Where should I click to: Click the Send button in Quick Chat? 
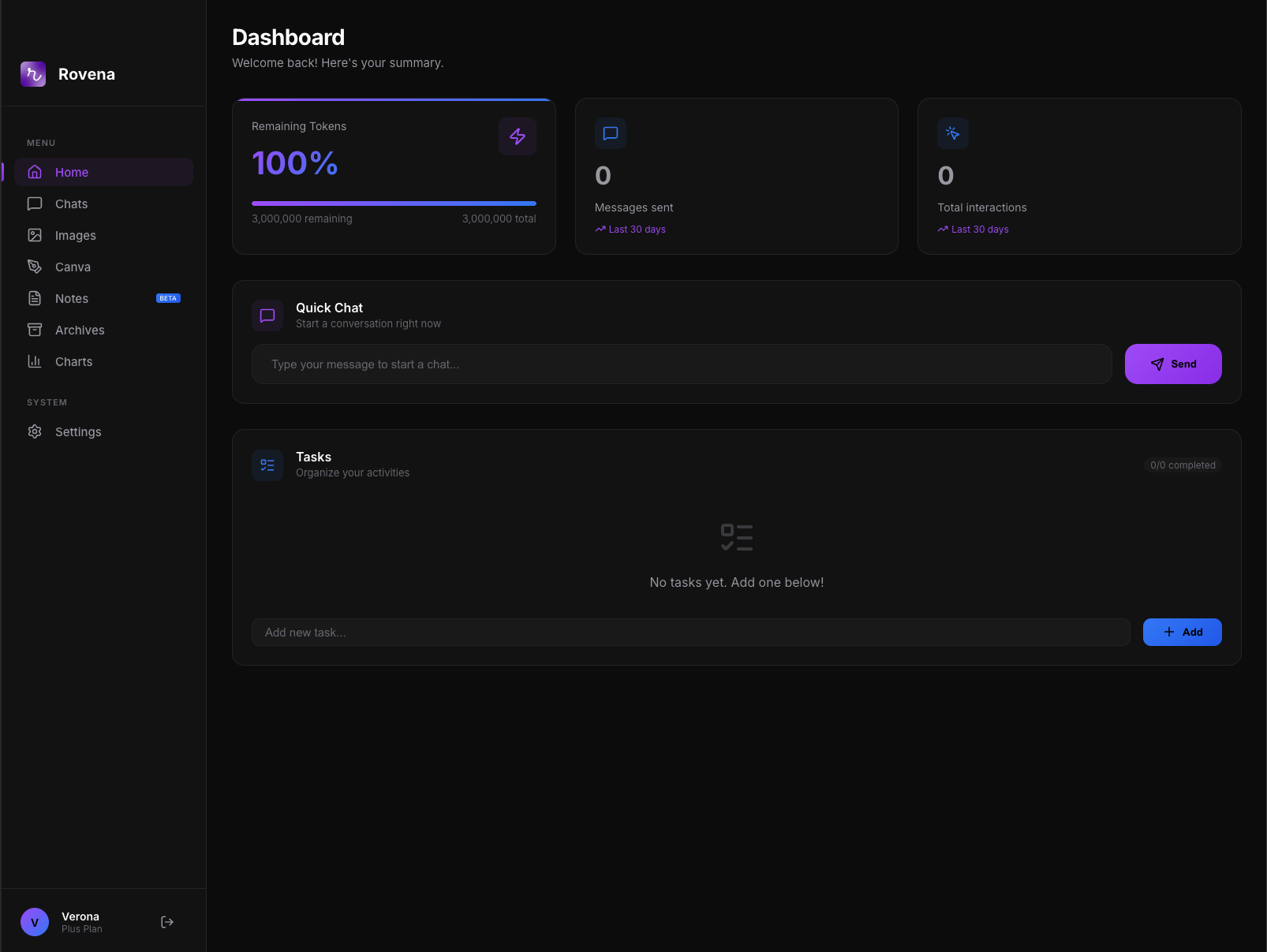(x=1173, y=364)
